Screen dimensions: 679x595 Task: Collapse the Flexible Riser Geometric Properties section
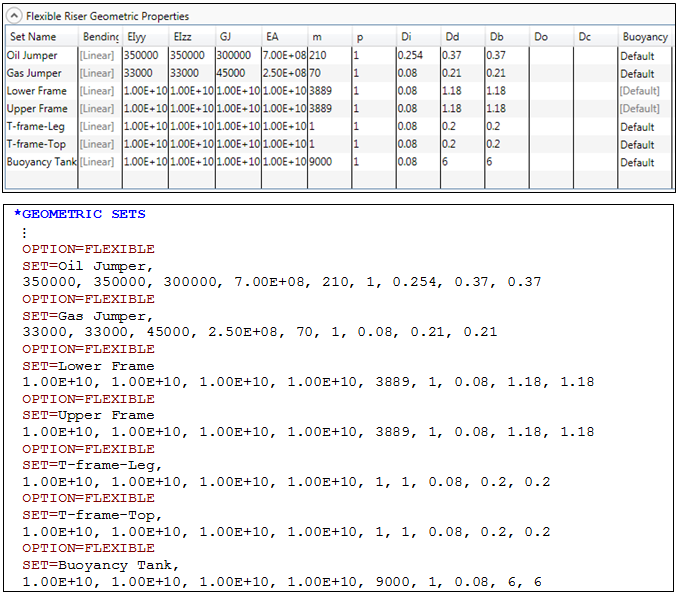click(x=14, y=16)
